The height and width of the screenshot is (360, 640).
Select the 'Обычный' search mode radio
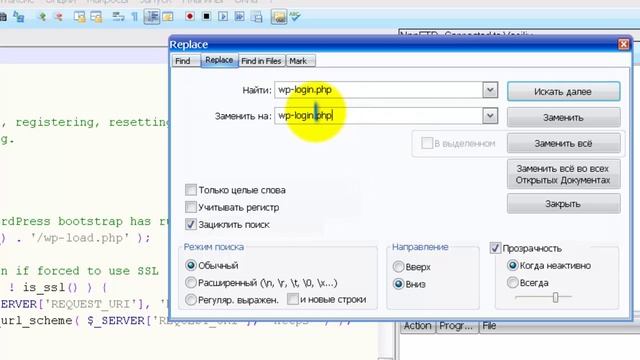click(191, 265)
